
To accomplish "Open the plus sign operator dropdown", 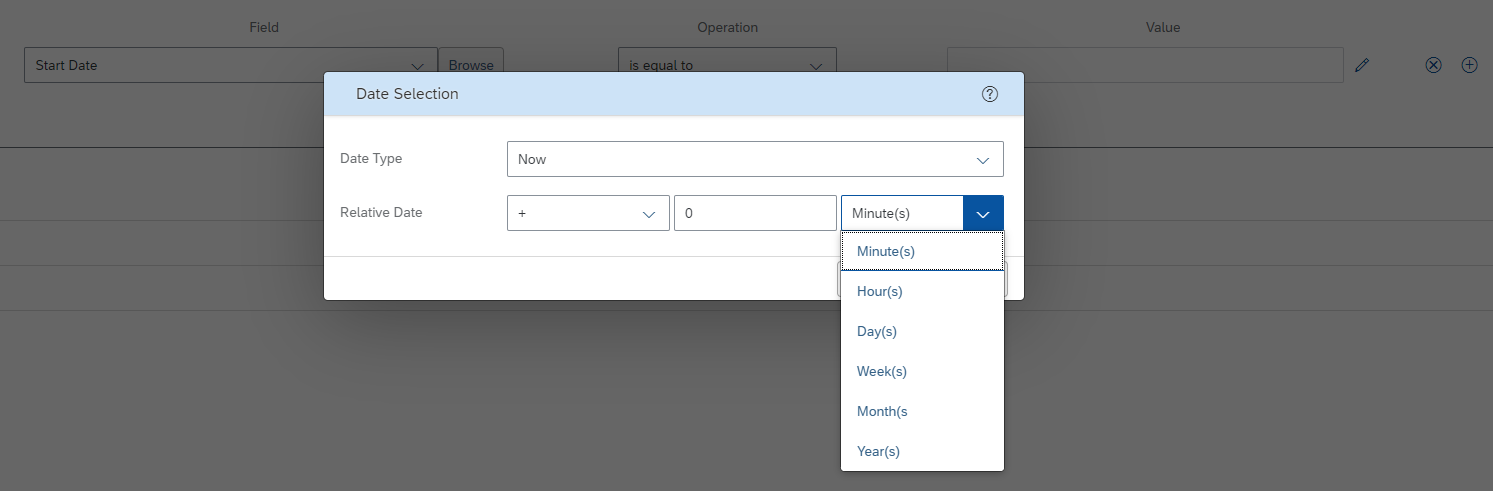I will [x=588, y=213].
